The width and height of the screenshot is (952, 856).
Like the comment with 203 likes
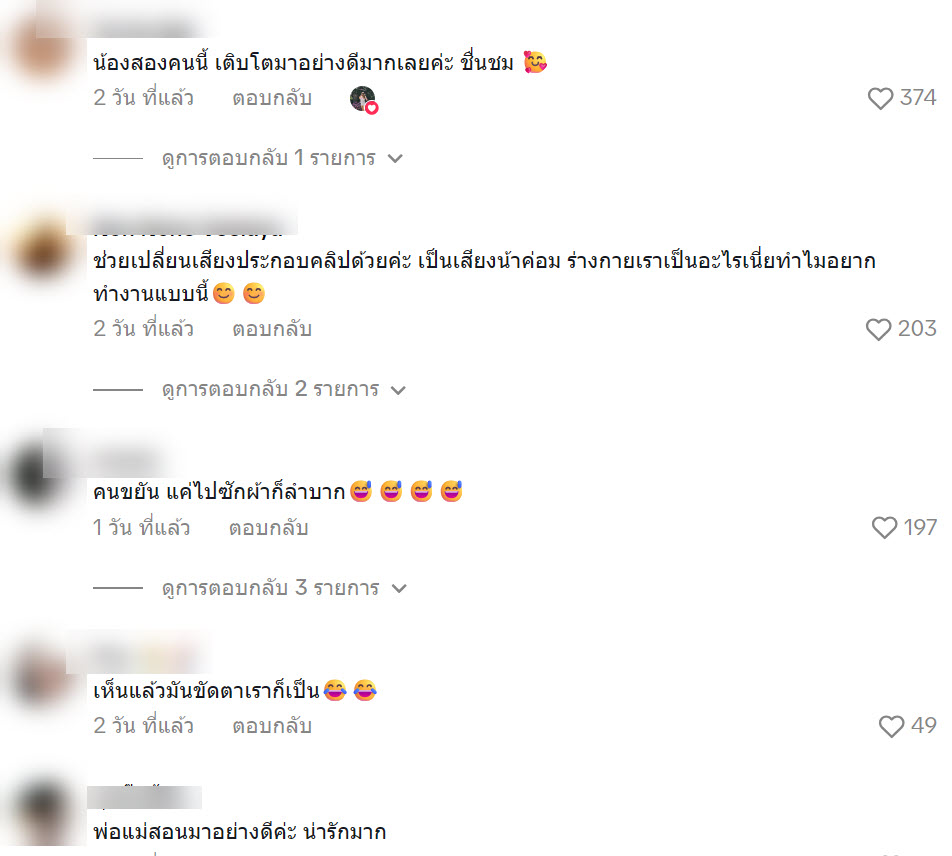click(878, 329)
